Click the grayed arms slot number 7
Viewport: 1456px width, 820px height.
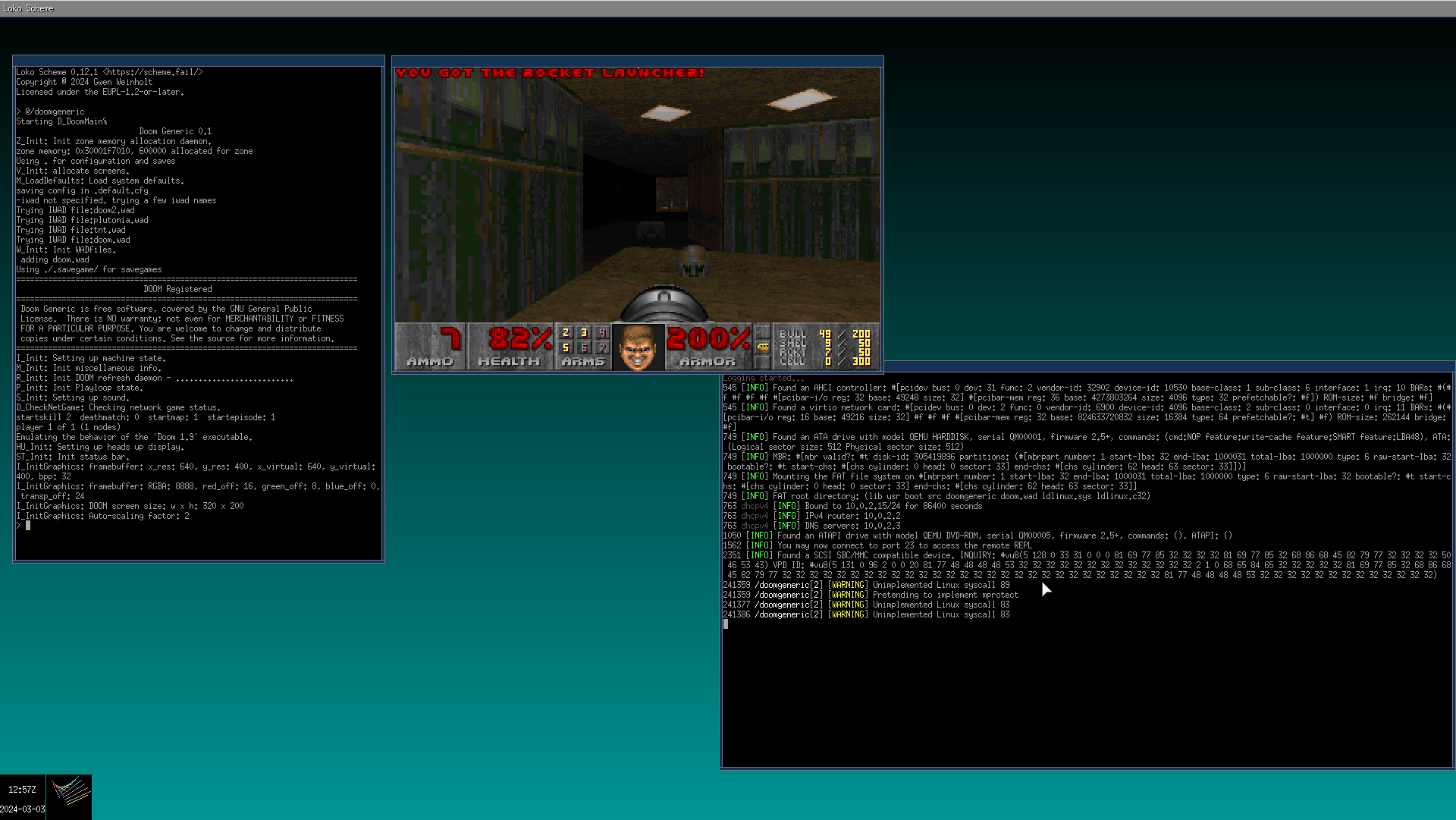tap(602, 347)
